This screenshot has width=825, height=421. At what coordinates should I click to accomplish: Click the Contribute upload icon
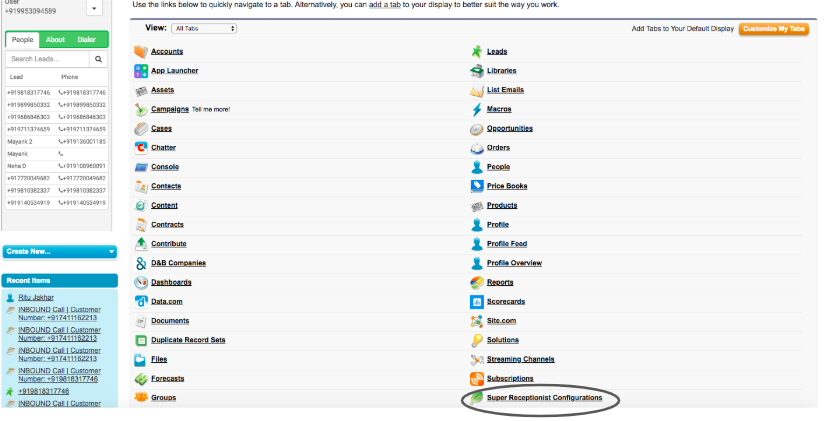click(141, 244)
